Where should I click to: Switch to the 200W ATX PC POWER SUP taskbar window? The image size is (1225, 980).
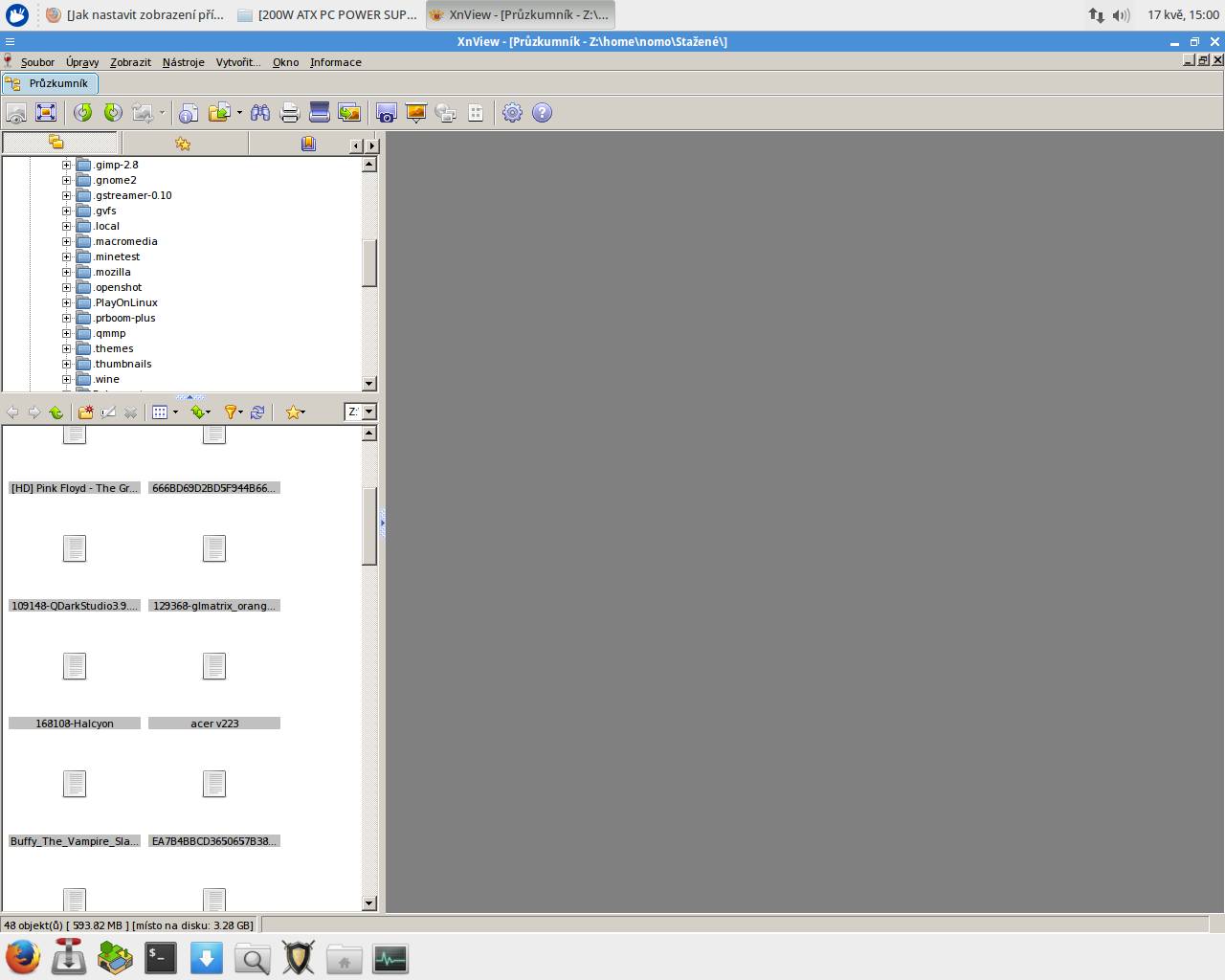[327, 14]
